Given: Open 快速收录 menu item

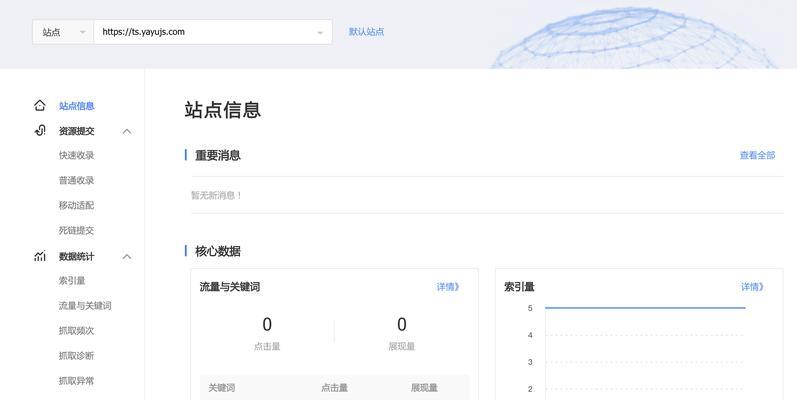Looking at the screenshot, I should pos(76,156).
